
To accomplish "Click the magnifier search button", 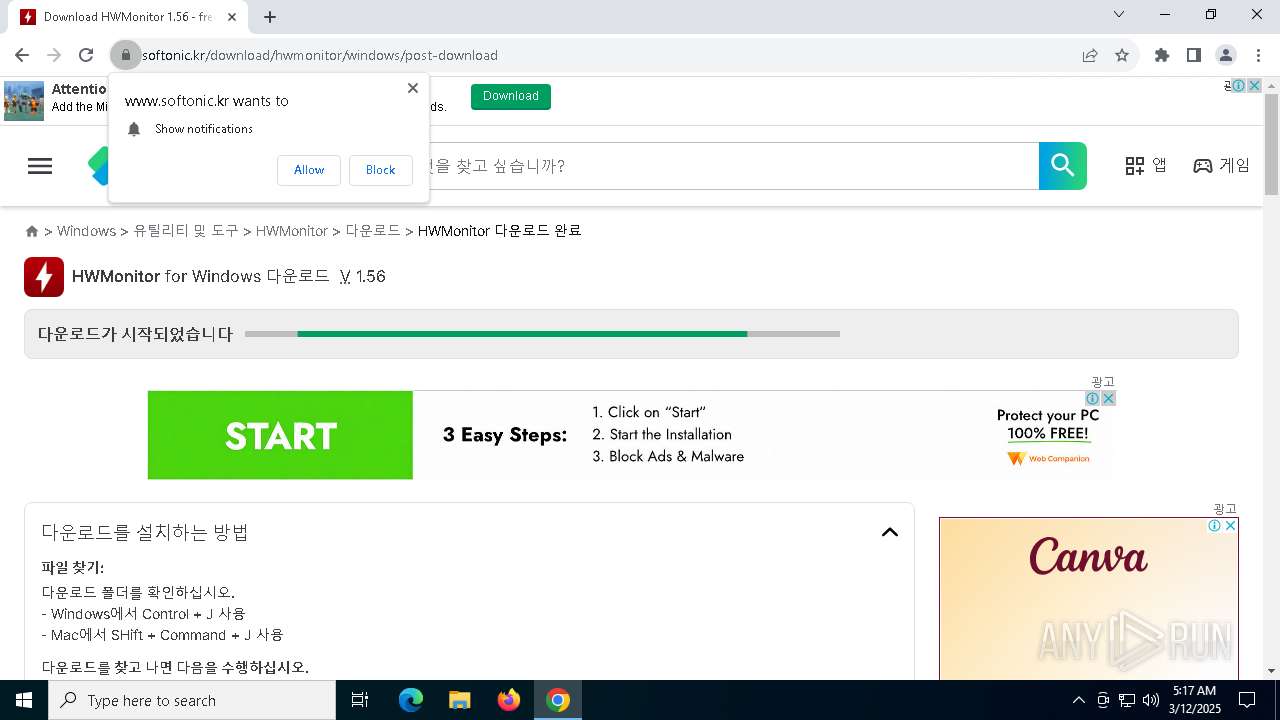I will pyautogui.click(x=1063, y=166).
